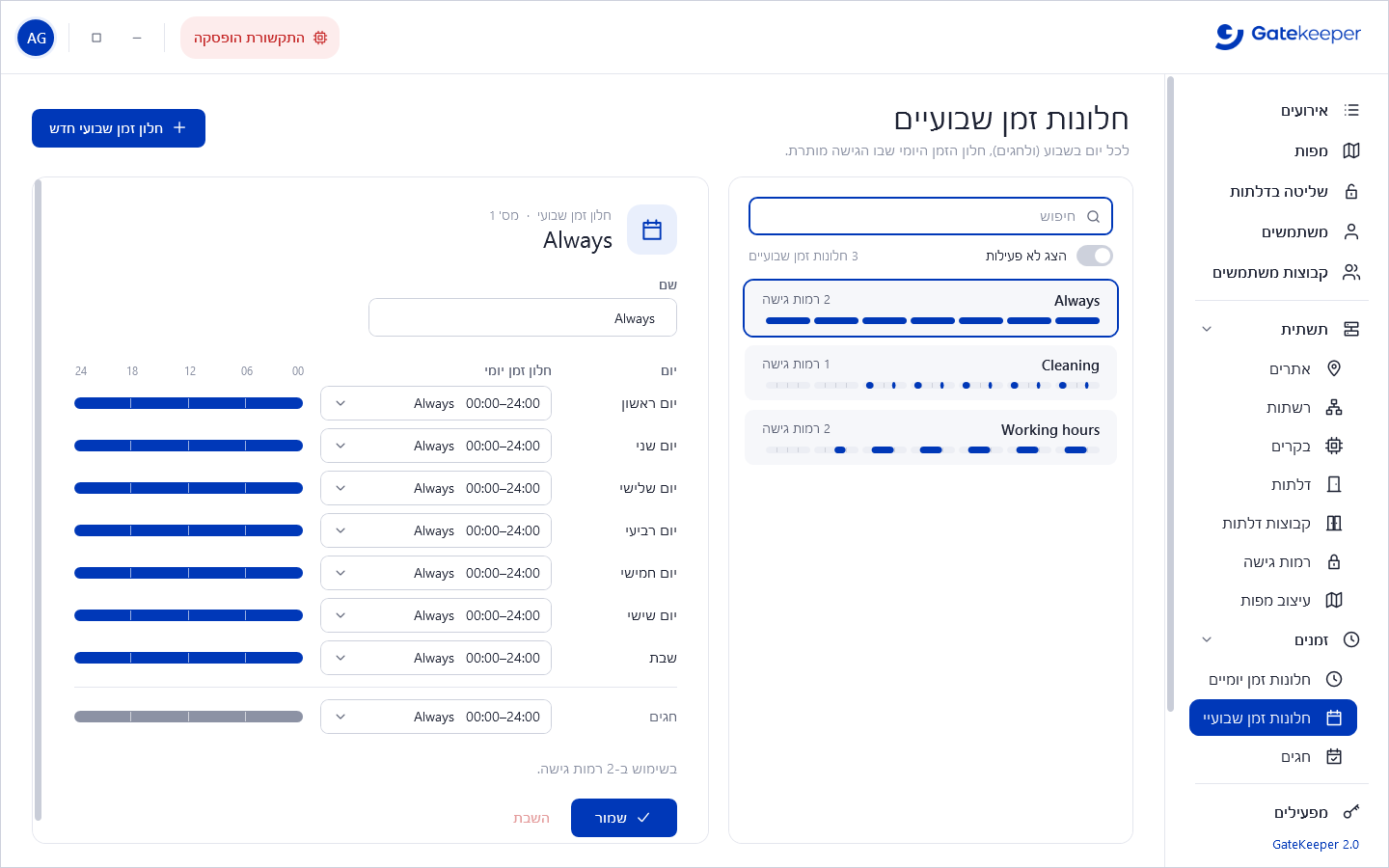Click the רשתות network icon

click(x=1334, y=407)
